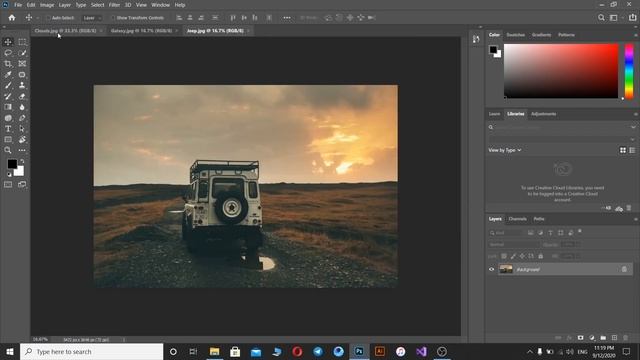
Task: Select the Crop tool
Action: click(x=8, y=64)
